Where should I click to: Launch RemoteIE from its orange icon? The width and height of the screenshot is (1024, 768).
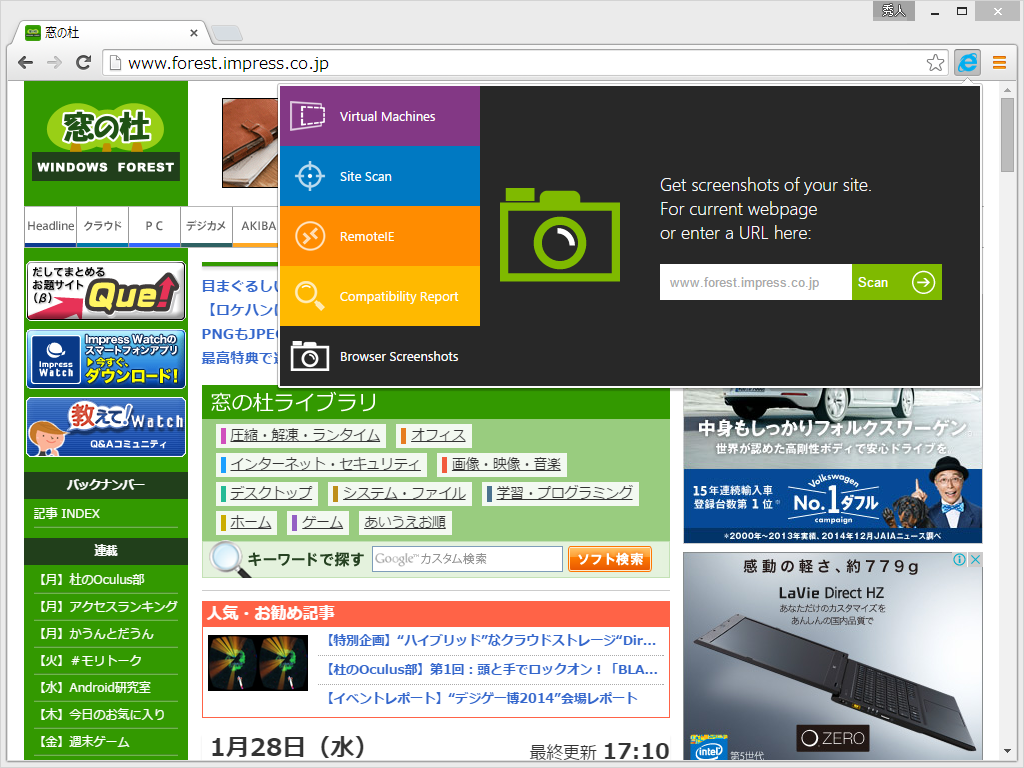(x=311, y=236)
